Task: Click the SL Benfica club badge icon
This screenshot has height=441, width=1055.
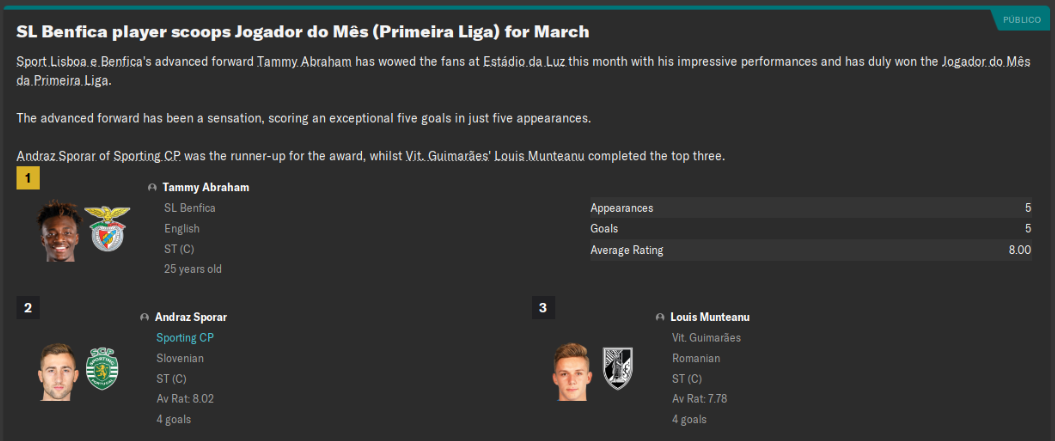Action: (107, 228)
